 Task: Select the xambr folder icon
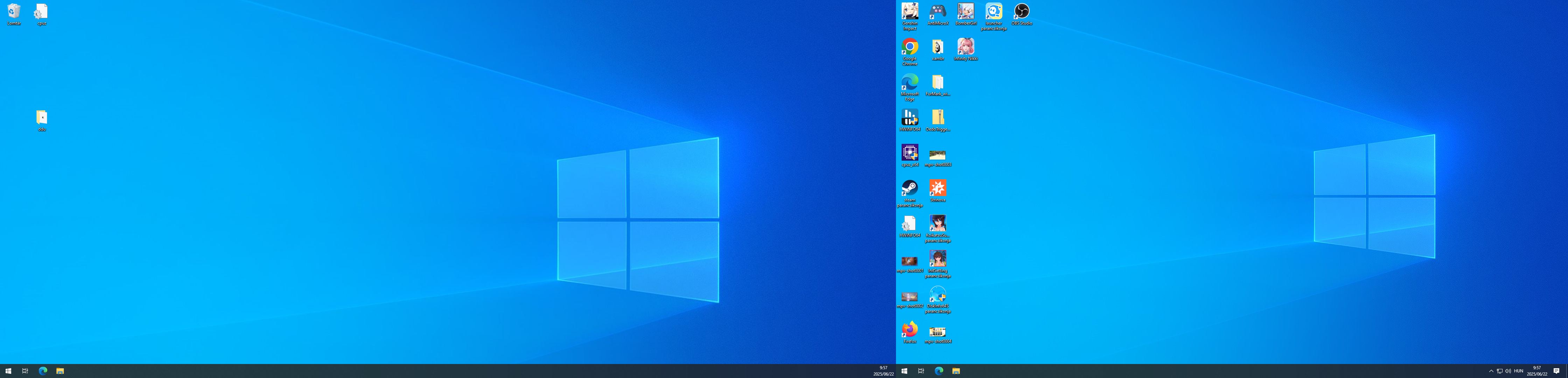point(938,50)
